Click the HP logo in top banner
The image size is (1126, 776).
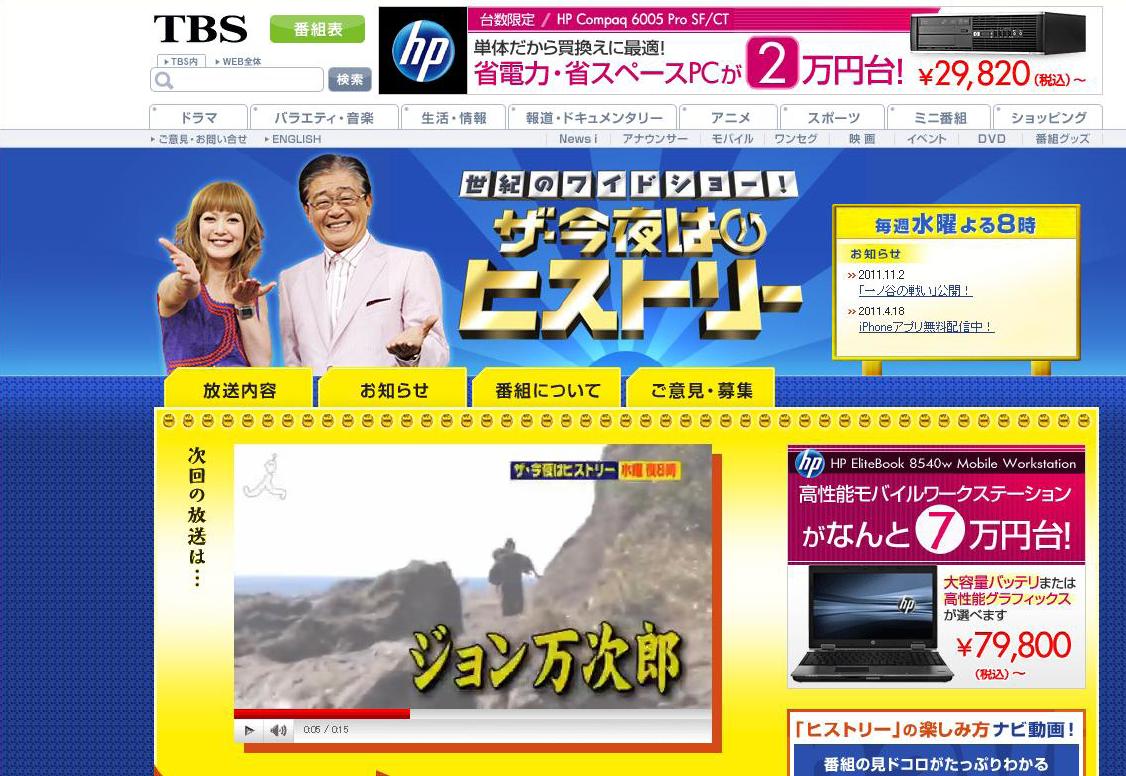pos(423,50)
